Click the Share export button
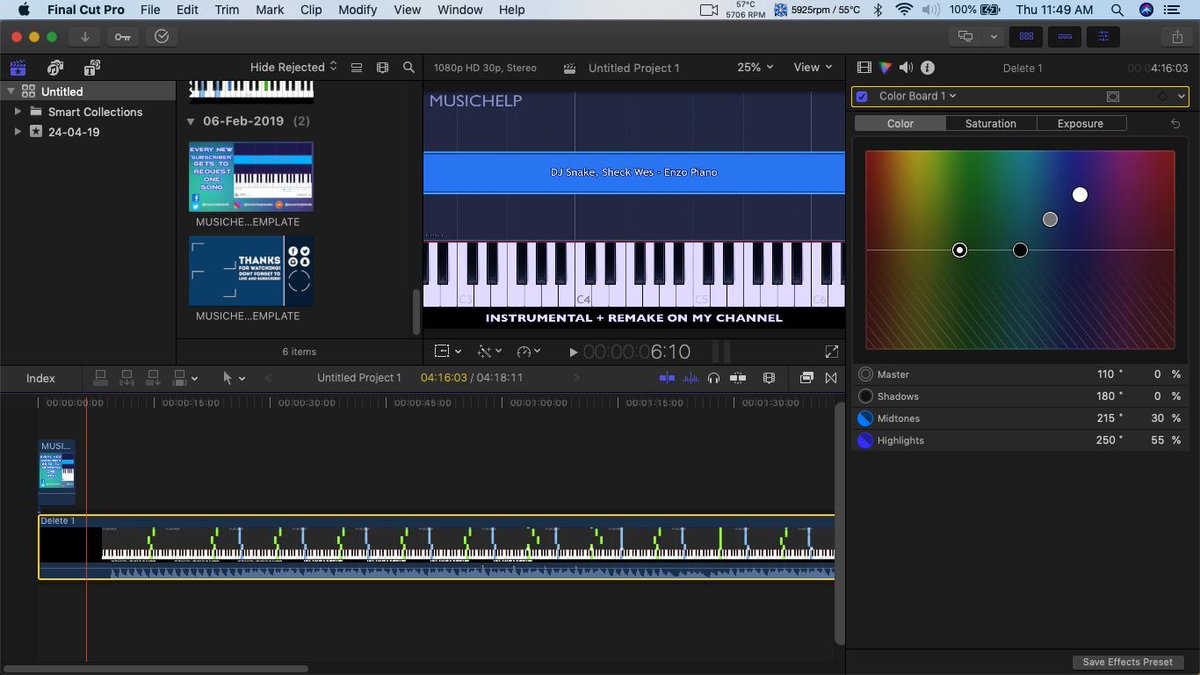Screen dimensions: 1200x675 click(1176, 37)
